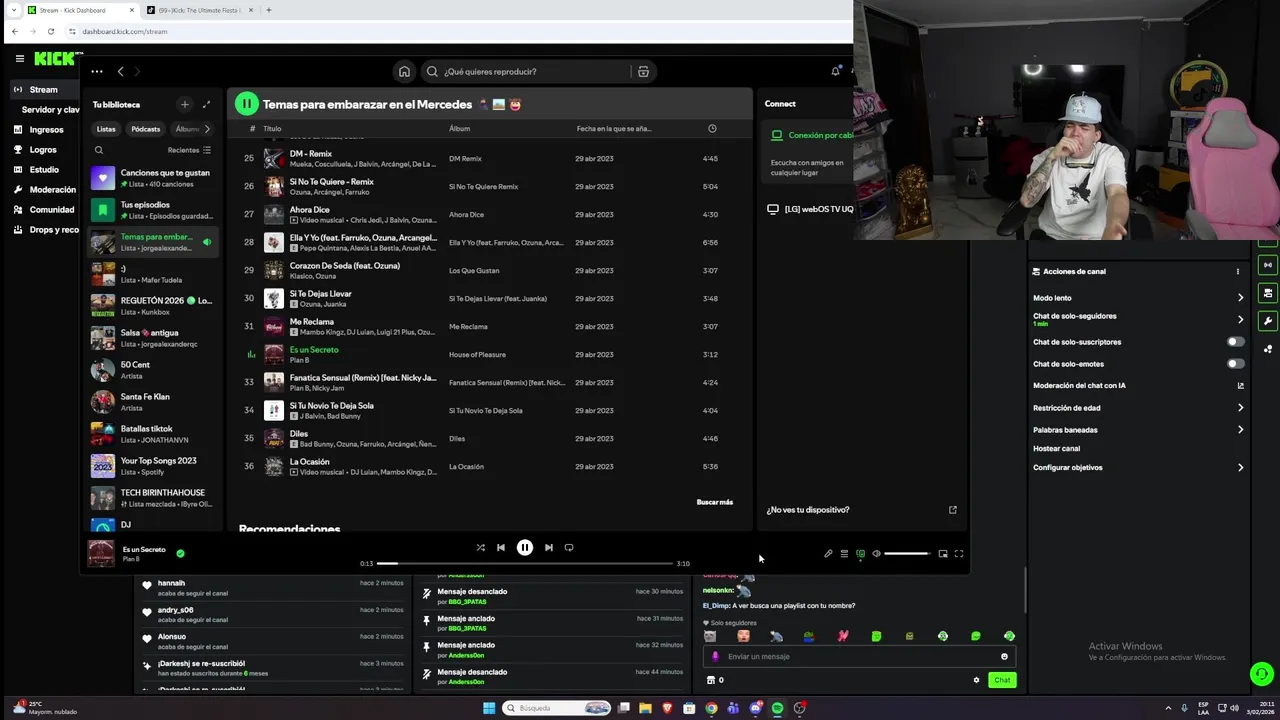Toggle Chat de solo-suscriptores switch

[1236, 342]
